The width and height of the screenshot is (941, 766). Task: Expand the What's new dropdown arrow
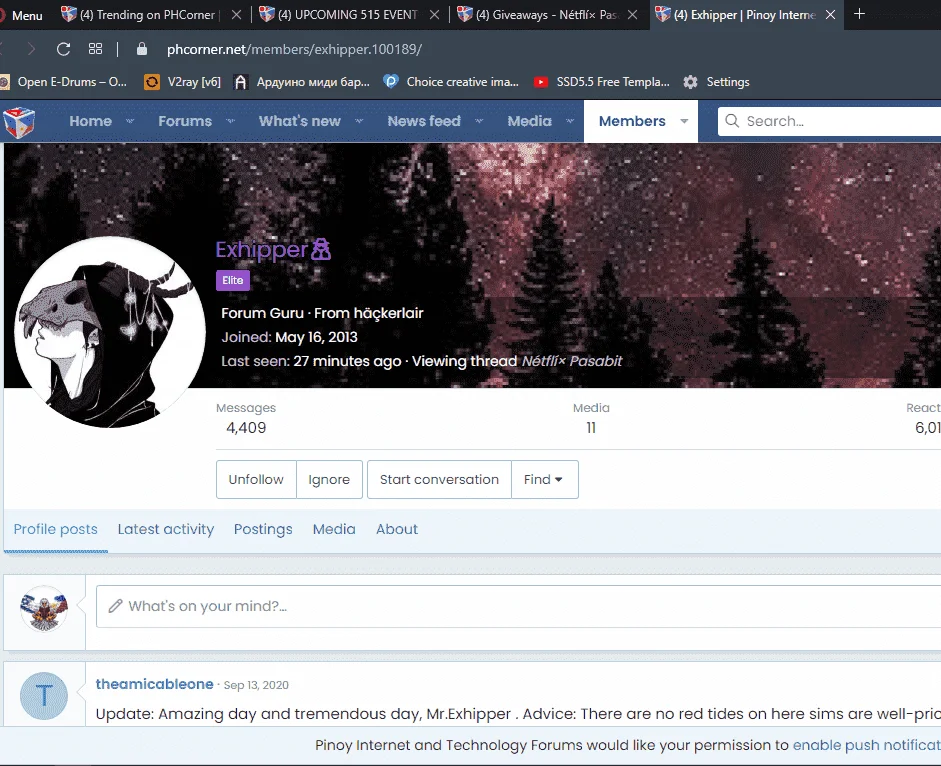359,121
